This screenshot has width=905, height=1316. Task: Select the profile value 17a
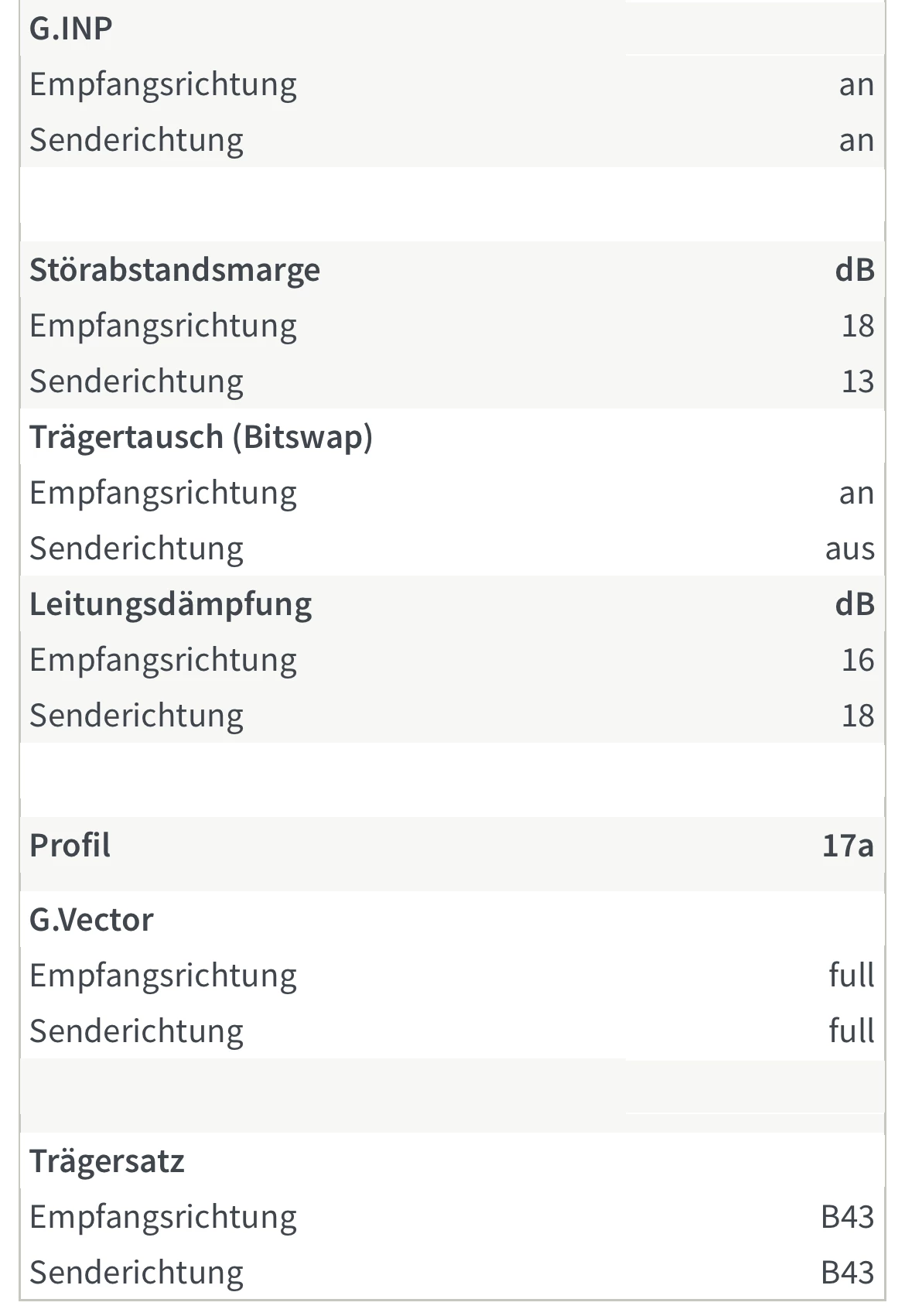point(848,846)
